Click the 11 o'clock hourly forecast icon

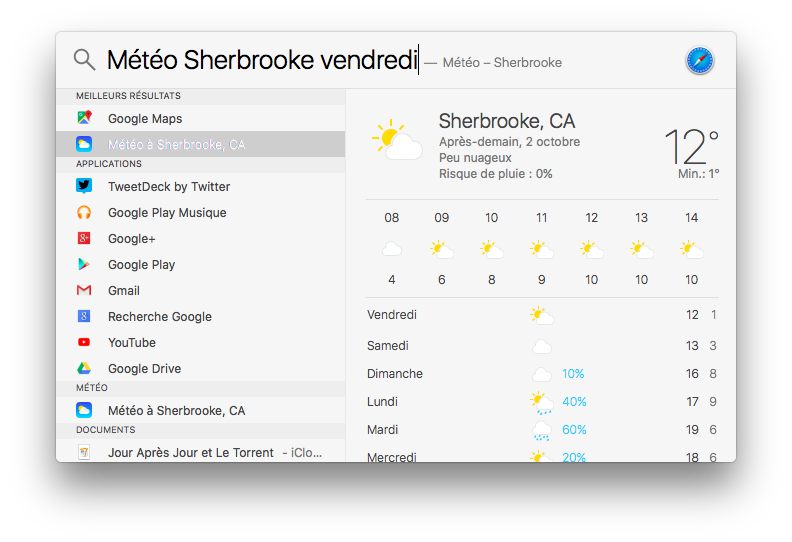[x=541, y=249]
